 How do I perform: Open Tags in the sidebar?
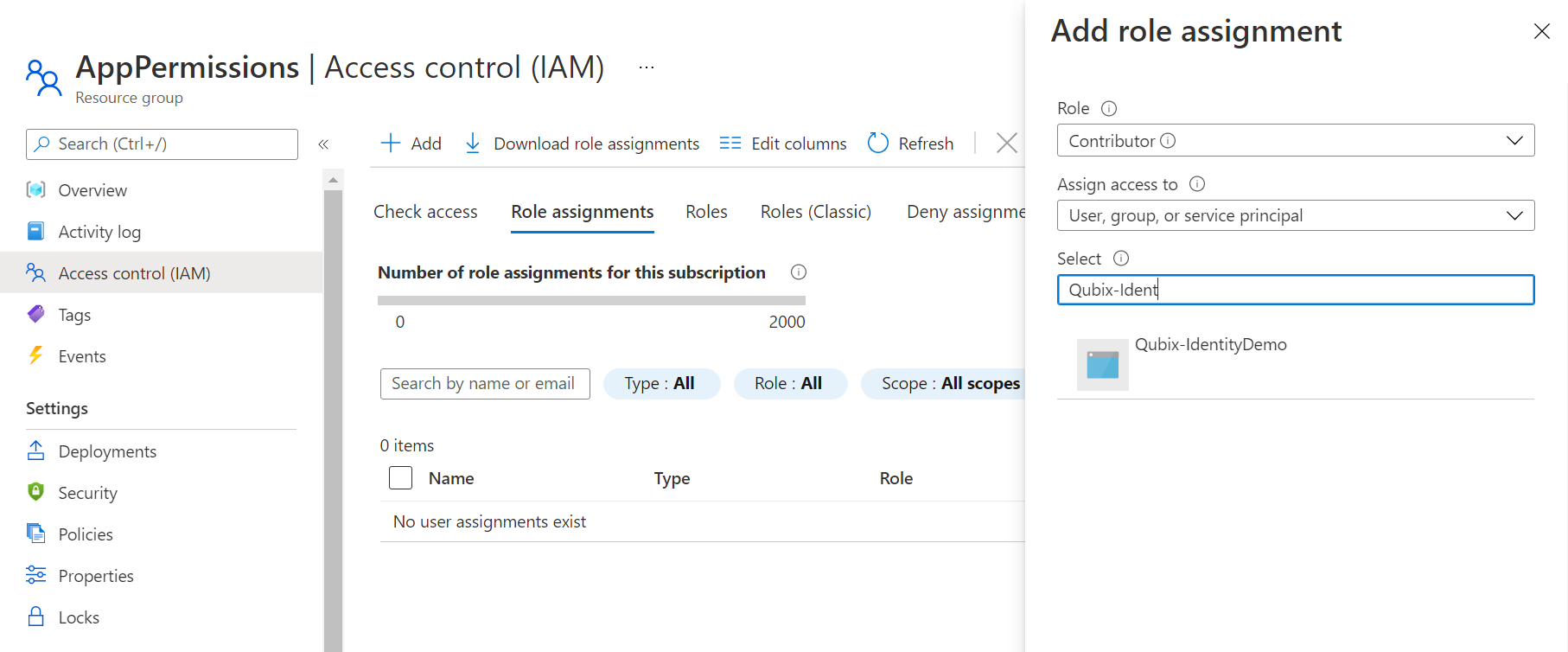tap(161, 314)
